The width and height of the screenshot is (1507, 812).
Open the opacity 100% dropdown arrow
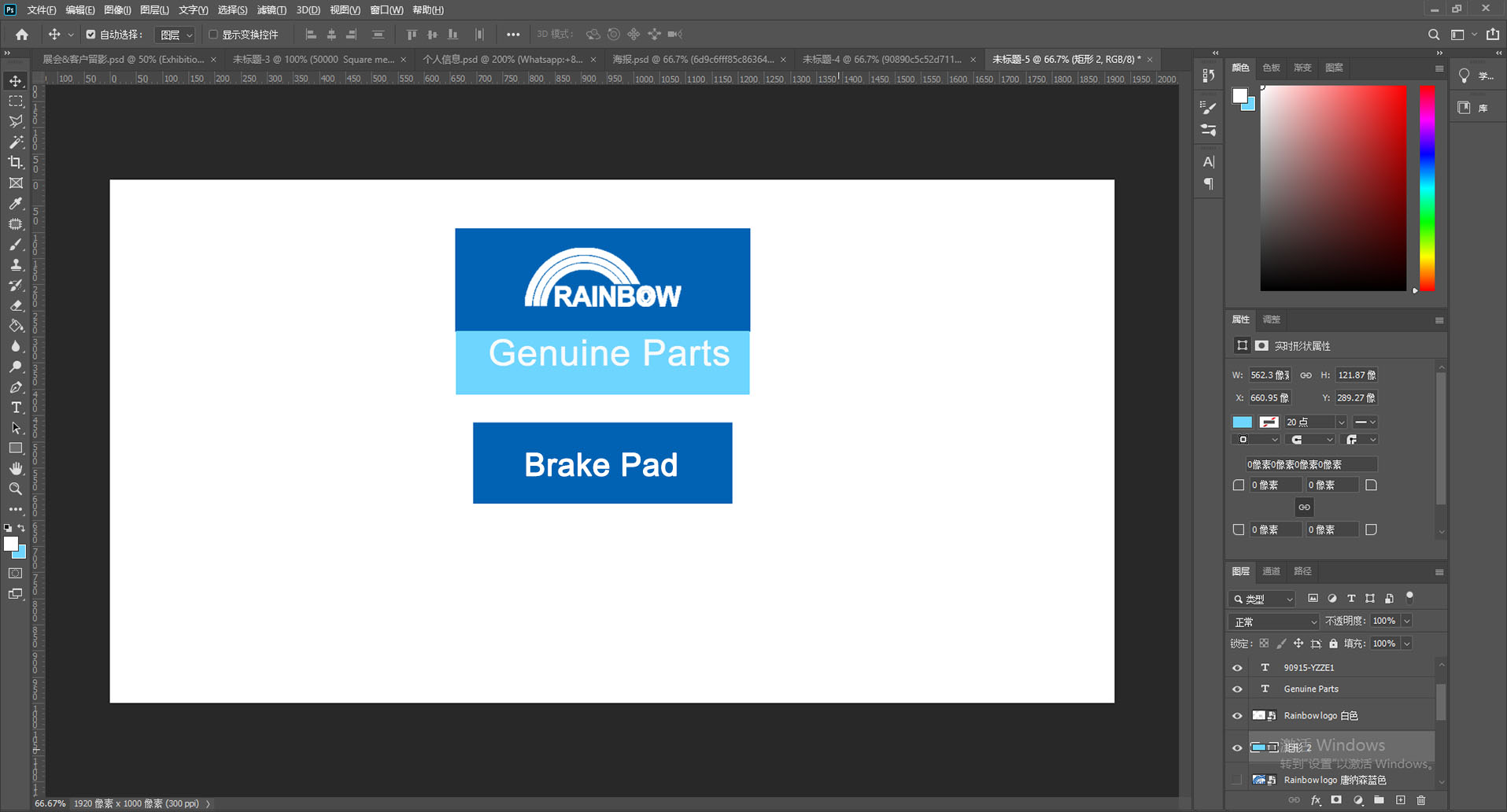[x=1407, y=622]
